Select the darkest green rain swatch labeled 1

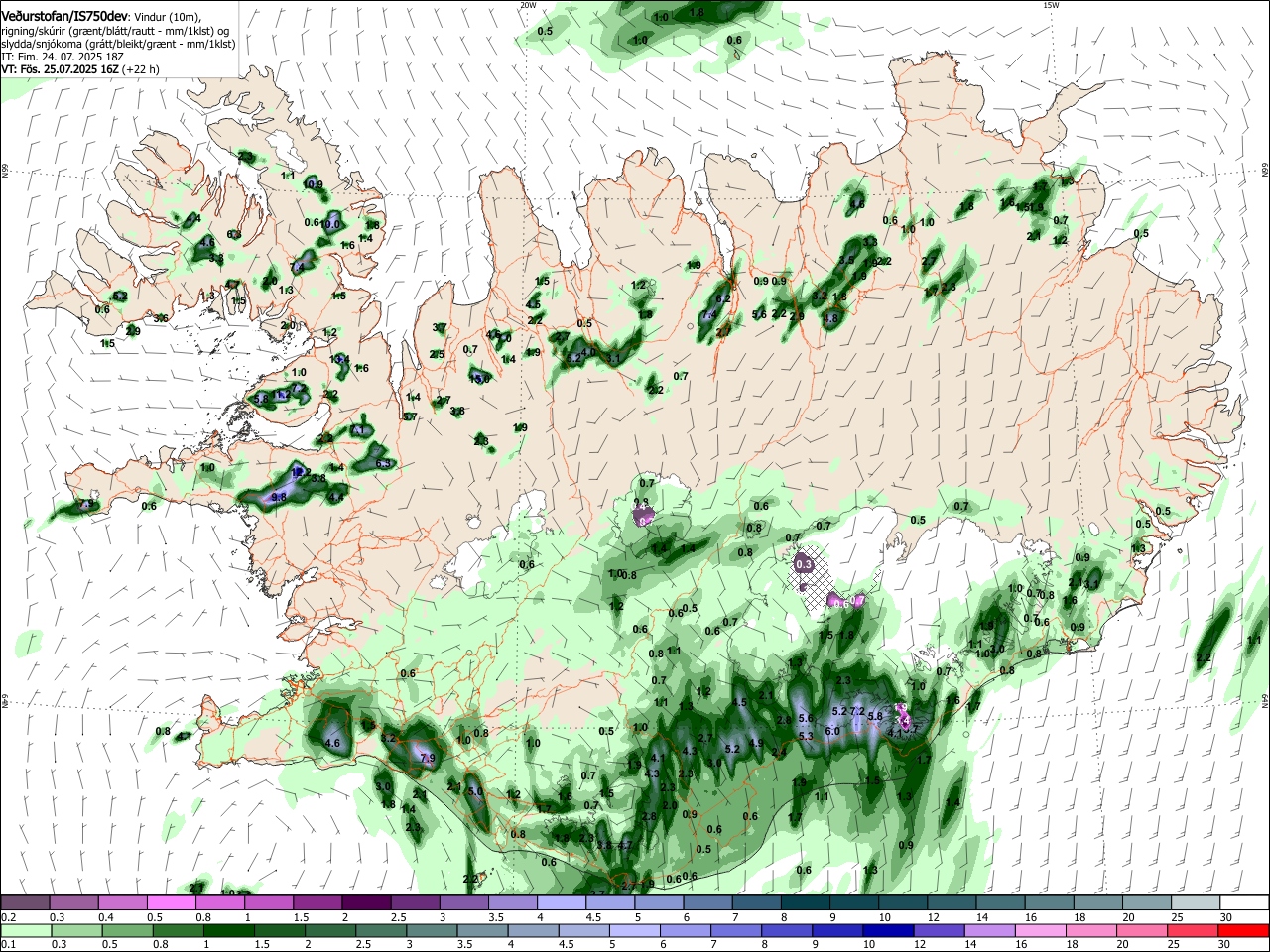click(x=230, y=930)
